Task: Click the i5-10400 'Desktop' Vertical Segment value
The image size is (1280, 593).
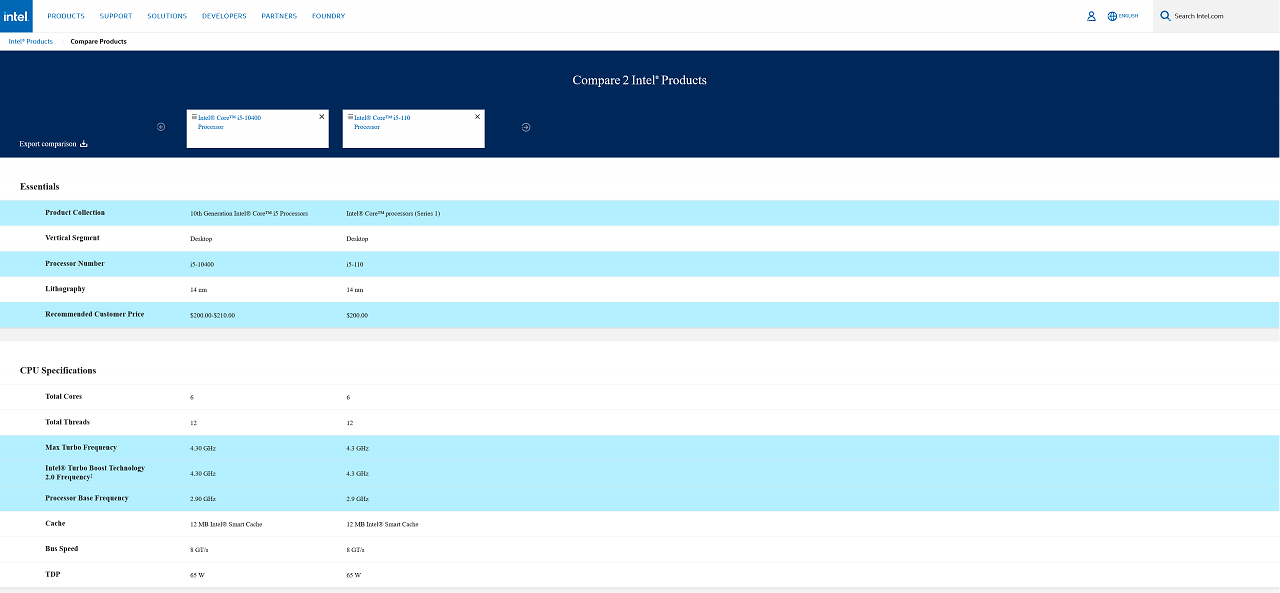Action: pos(201,239)
